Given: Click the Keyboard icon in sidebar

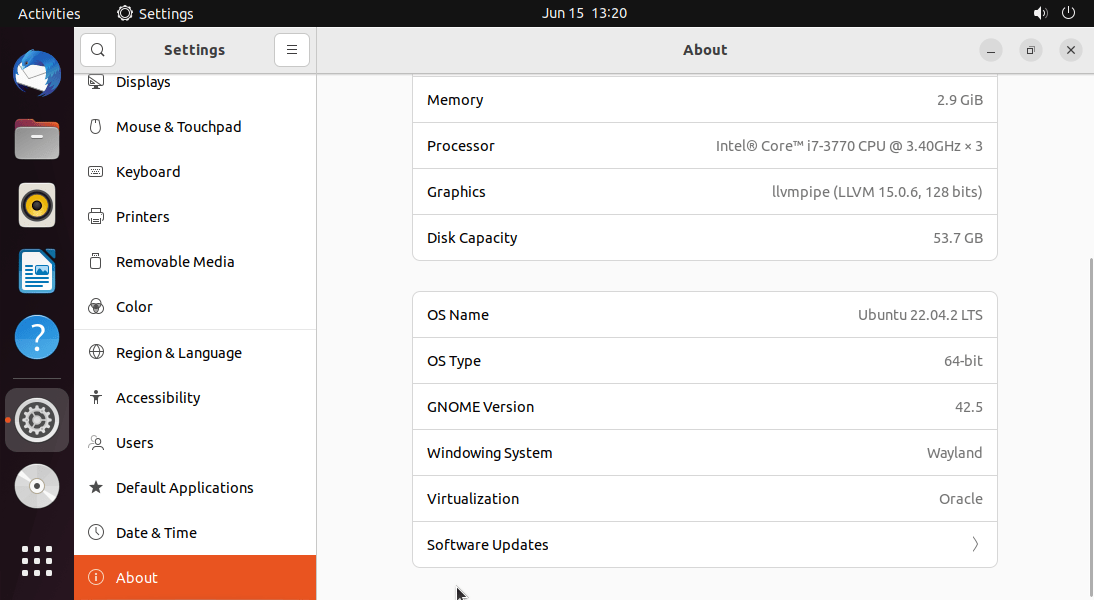Looking at the screenshot, I should point(96,172).
